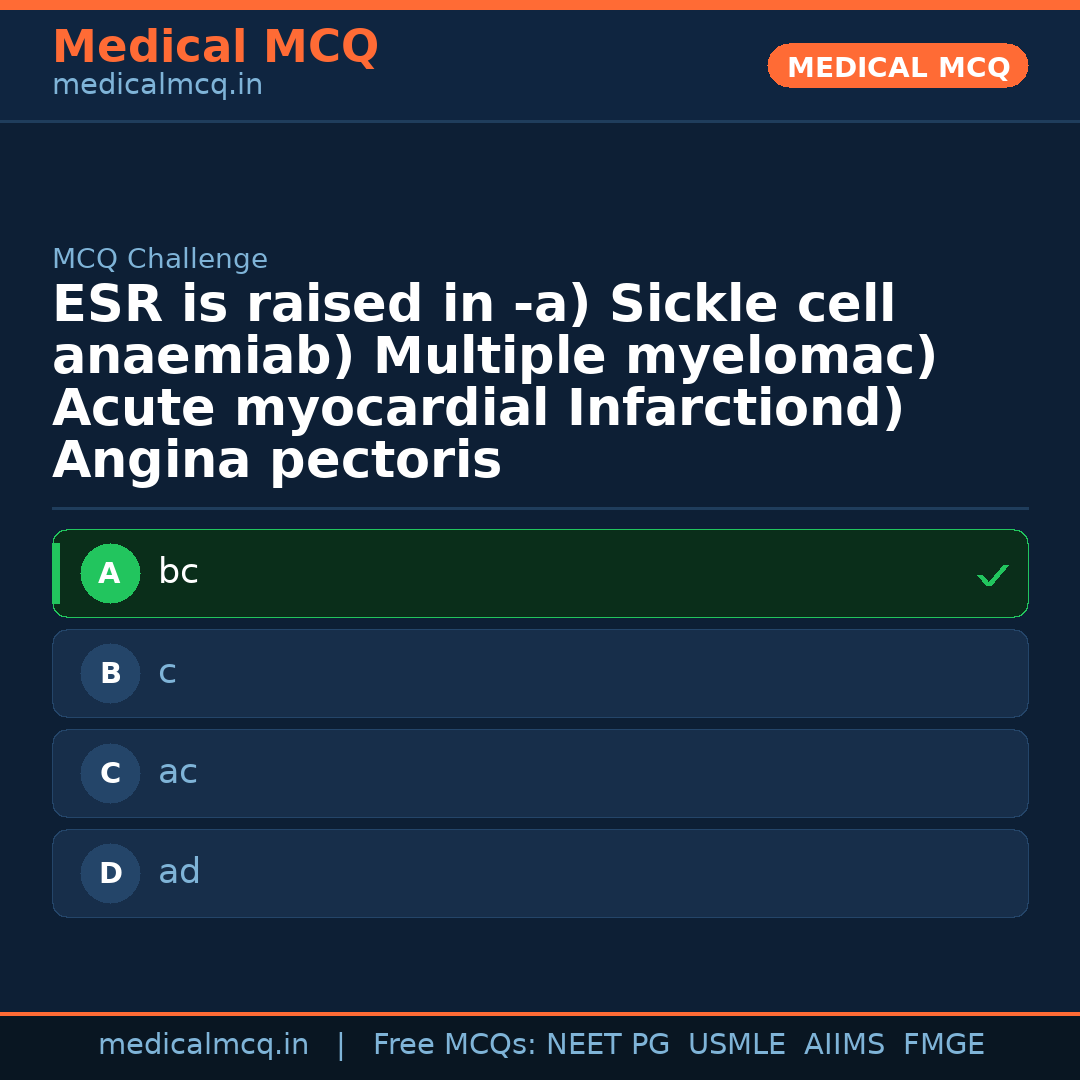Click the orange MEDICAL MCQ badge

point(897,66)
